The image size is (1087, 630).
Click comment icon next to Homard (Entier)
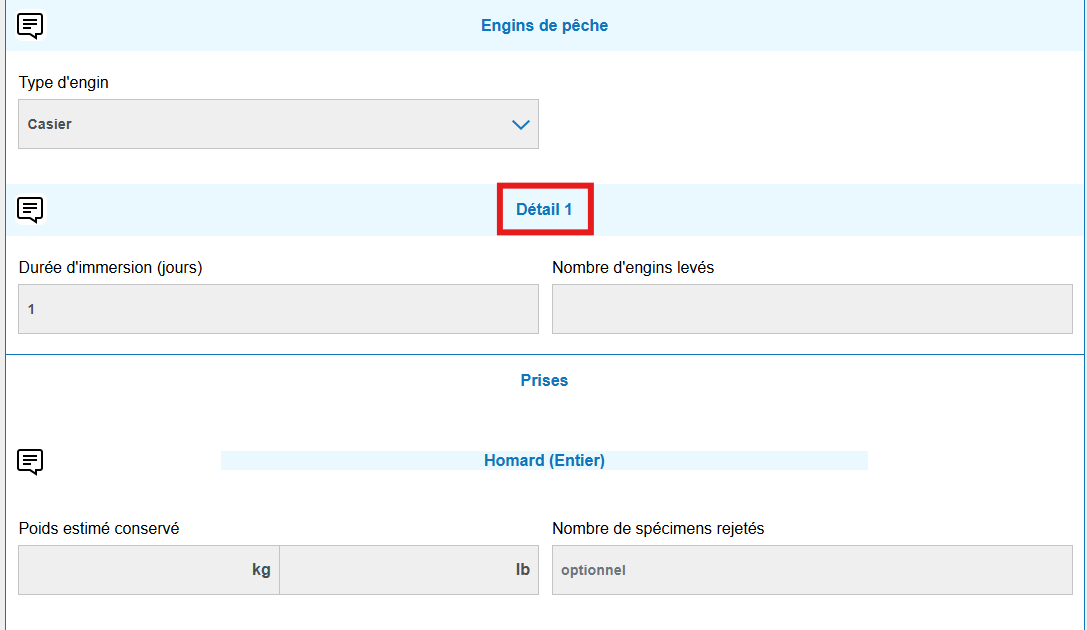click(x=31, y=461)
